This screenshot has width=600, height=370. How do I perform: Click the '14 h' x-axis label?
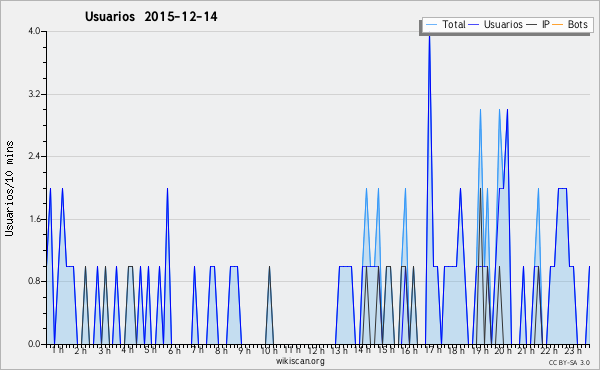coord(362,350)
